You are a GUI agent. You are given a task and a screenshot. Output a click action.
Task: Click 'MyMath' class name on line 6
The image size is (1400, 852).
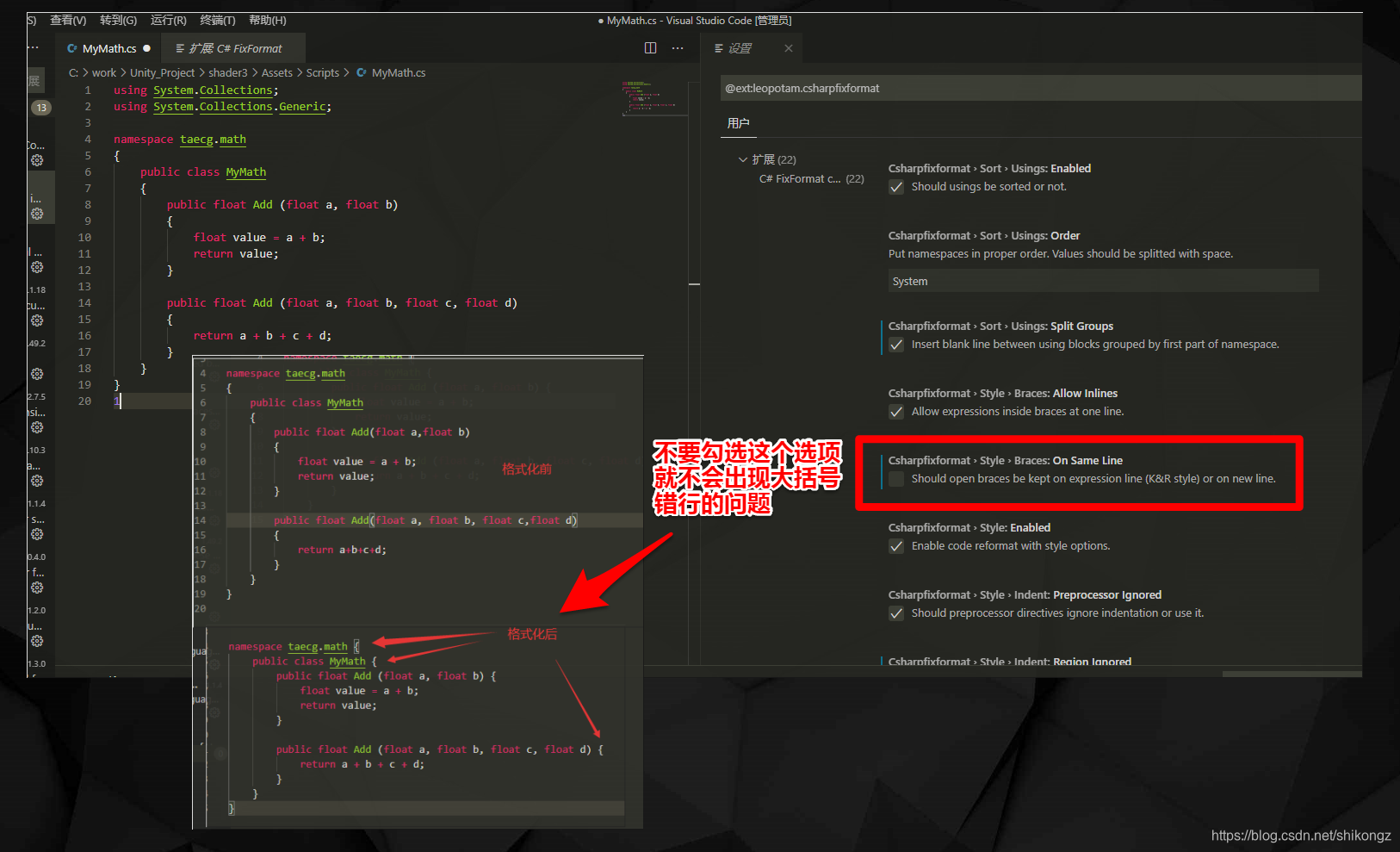coord(246,172)
